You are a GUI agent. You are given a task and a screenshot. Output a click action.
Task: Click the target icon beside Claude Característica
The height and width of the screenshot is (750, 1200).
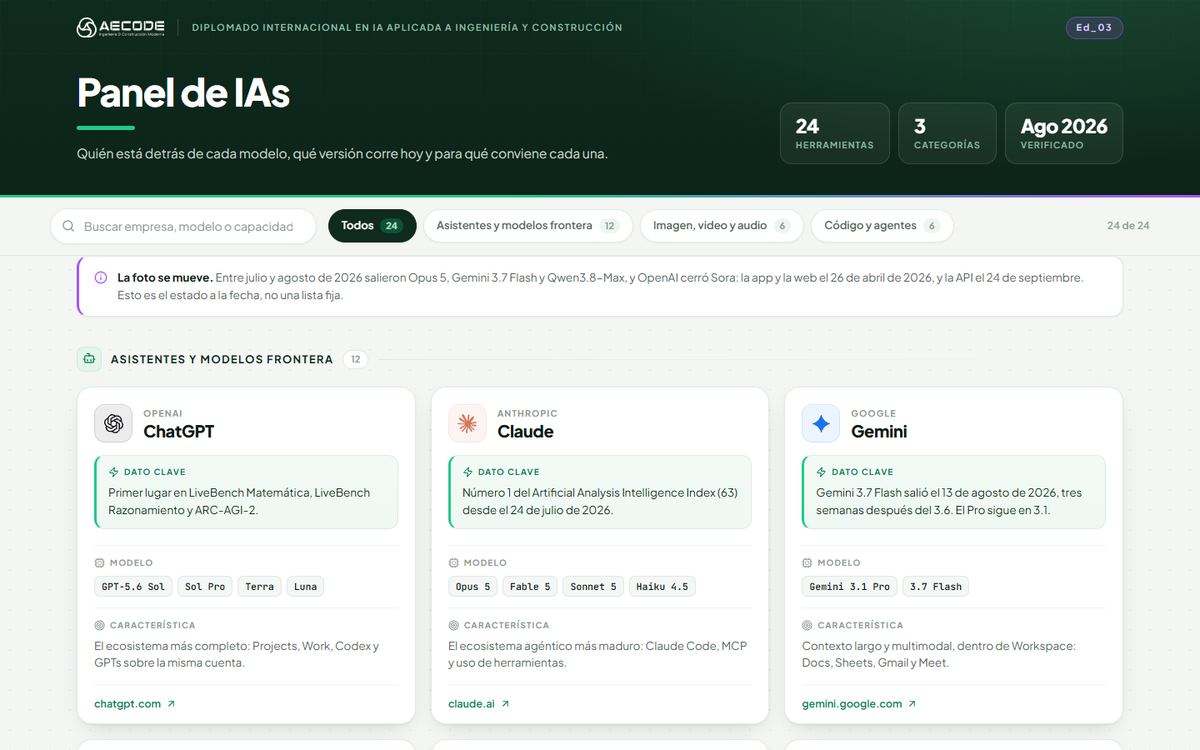pyautogui.click(x=454, y=625)
